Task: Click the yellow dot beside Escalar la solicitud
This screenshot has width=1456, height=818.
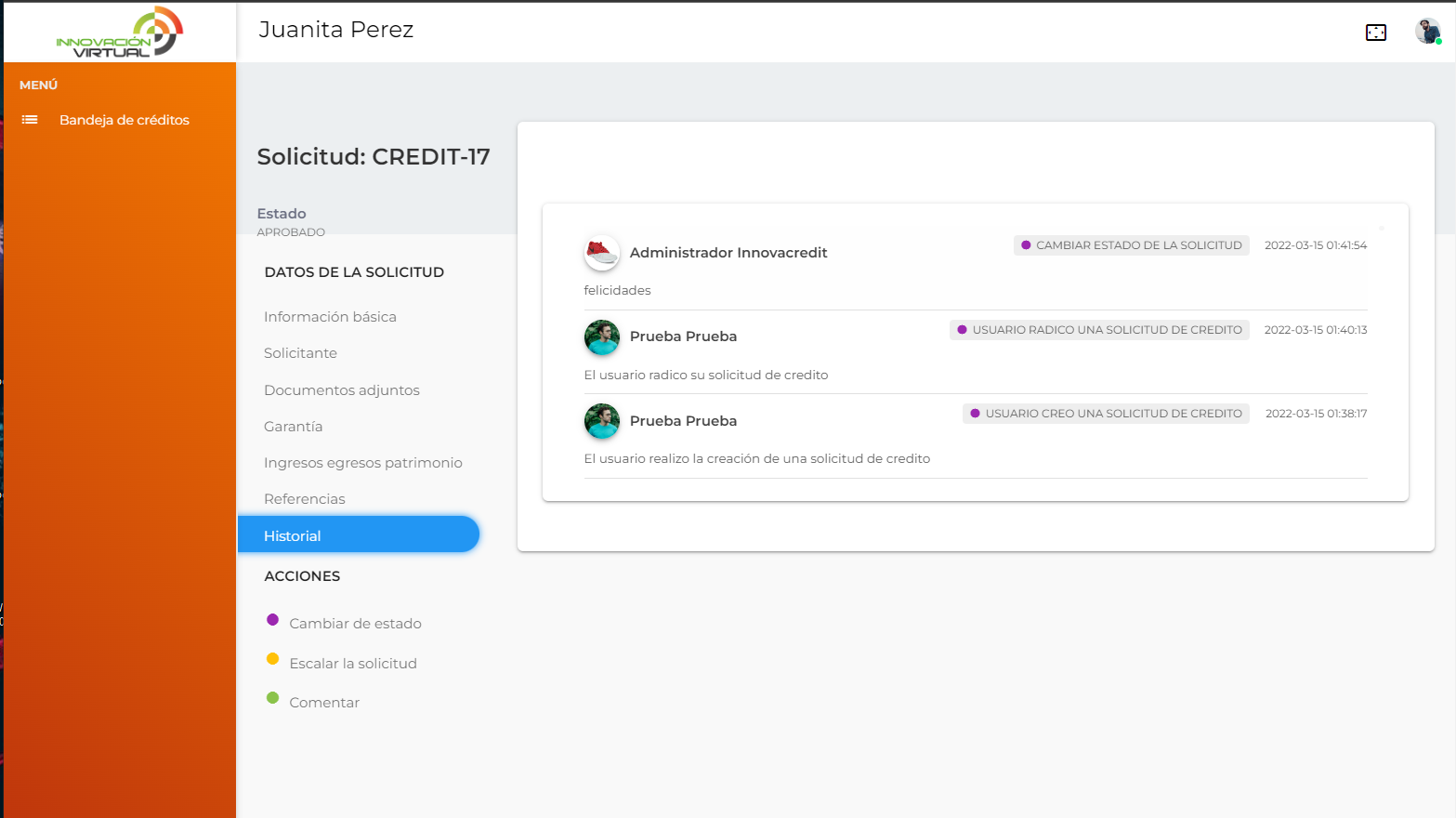Action: click(x=272, y=659)
